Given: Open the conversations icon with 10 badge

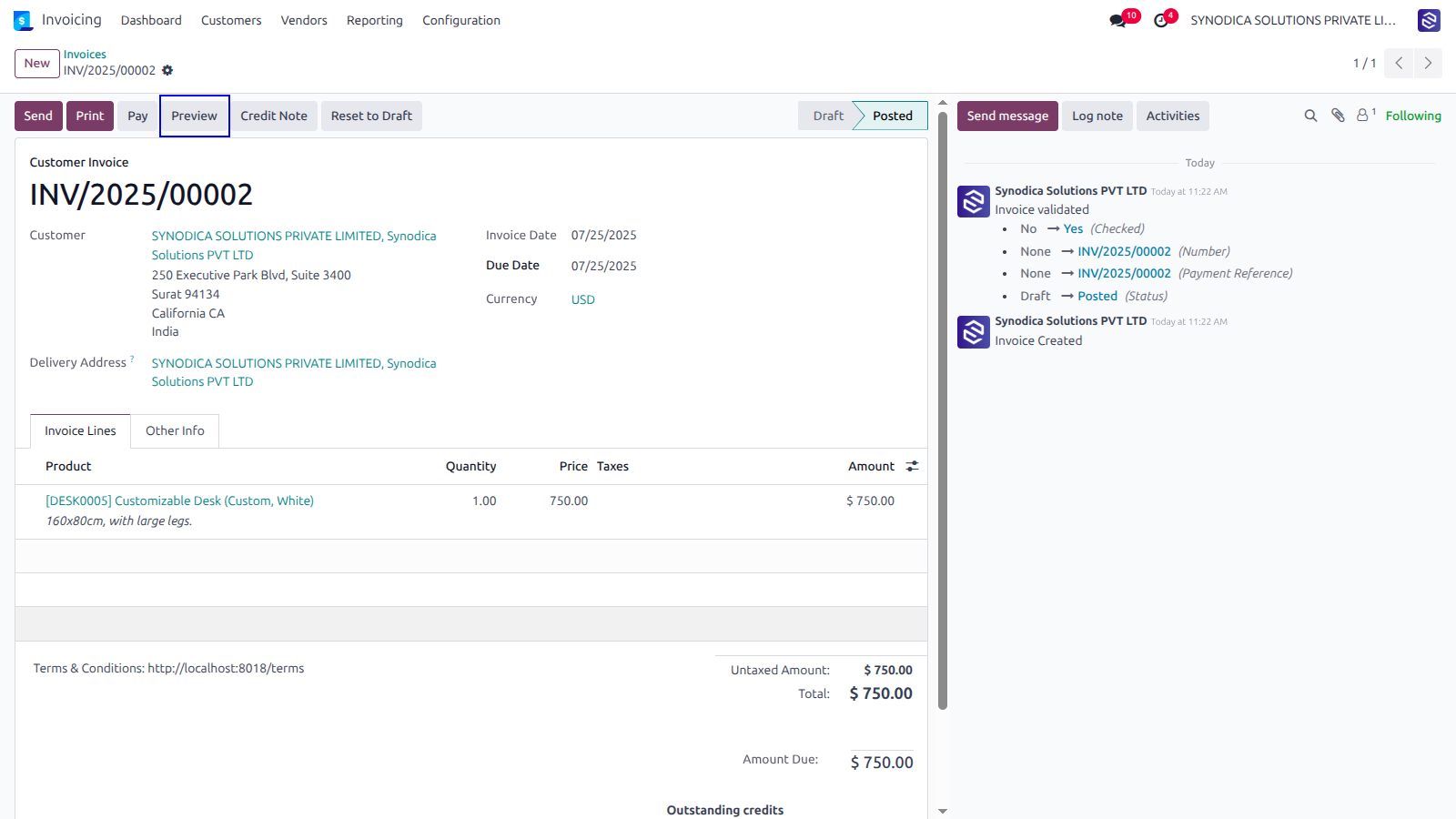Looking at the screenshot, I should [x=1118, y=20].
